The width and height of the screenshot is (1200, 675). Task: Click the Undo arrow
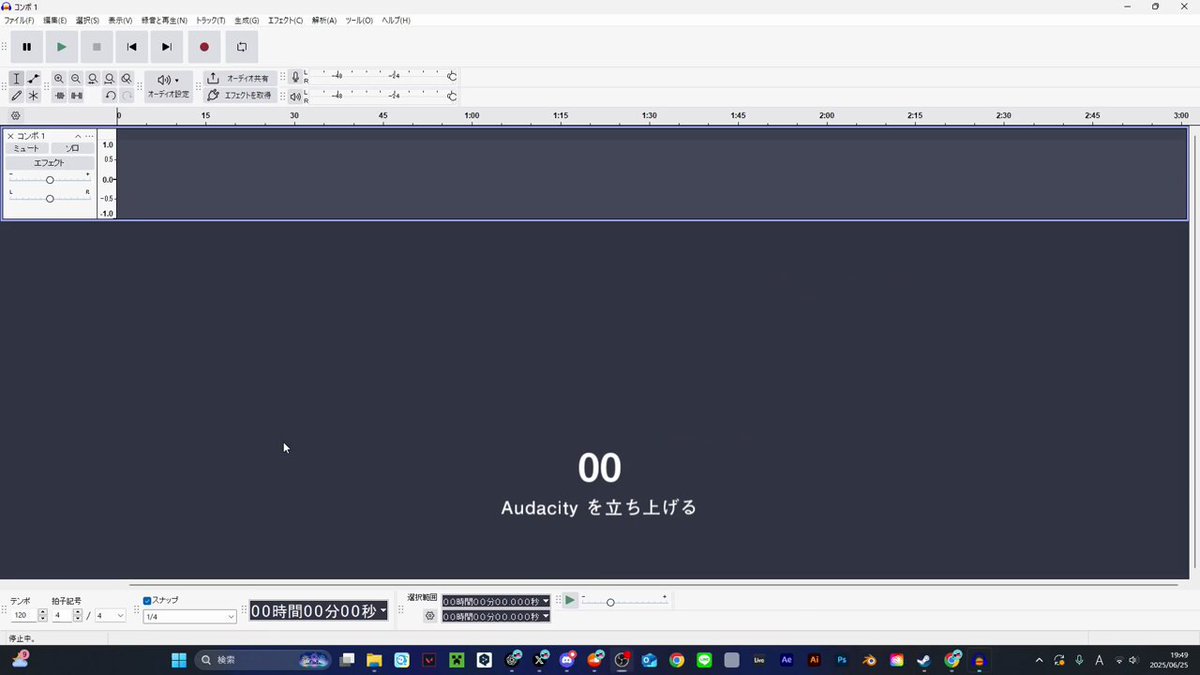tap(110, 96)
